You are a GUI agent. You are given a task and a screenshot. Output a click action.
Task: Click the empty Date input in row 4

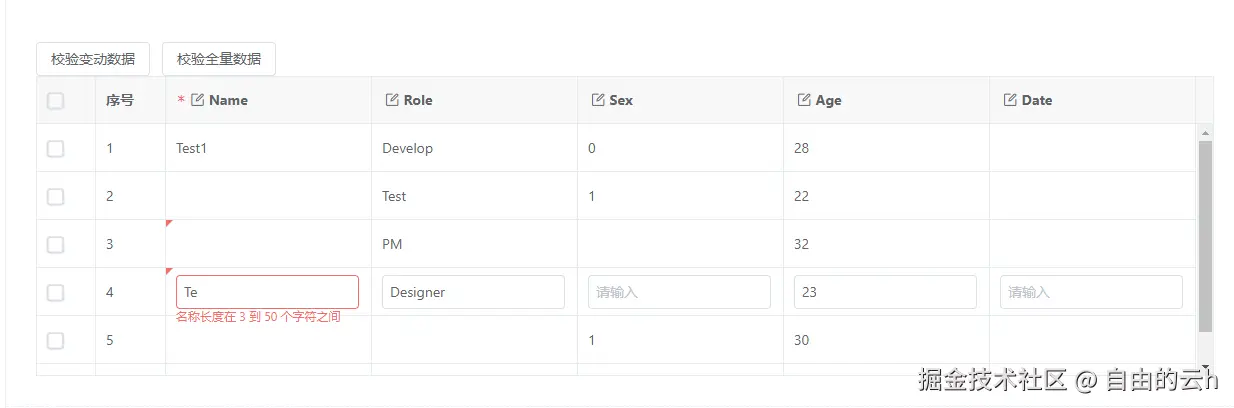pos(1091,292)
